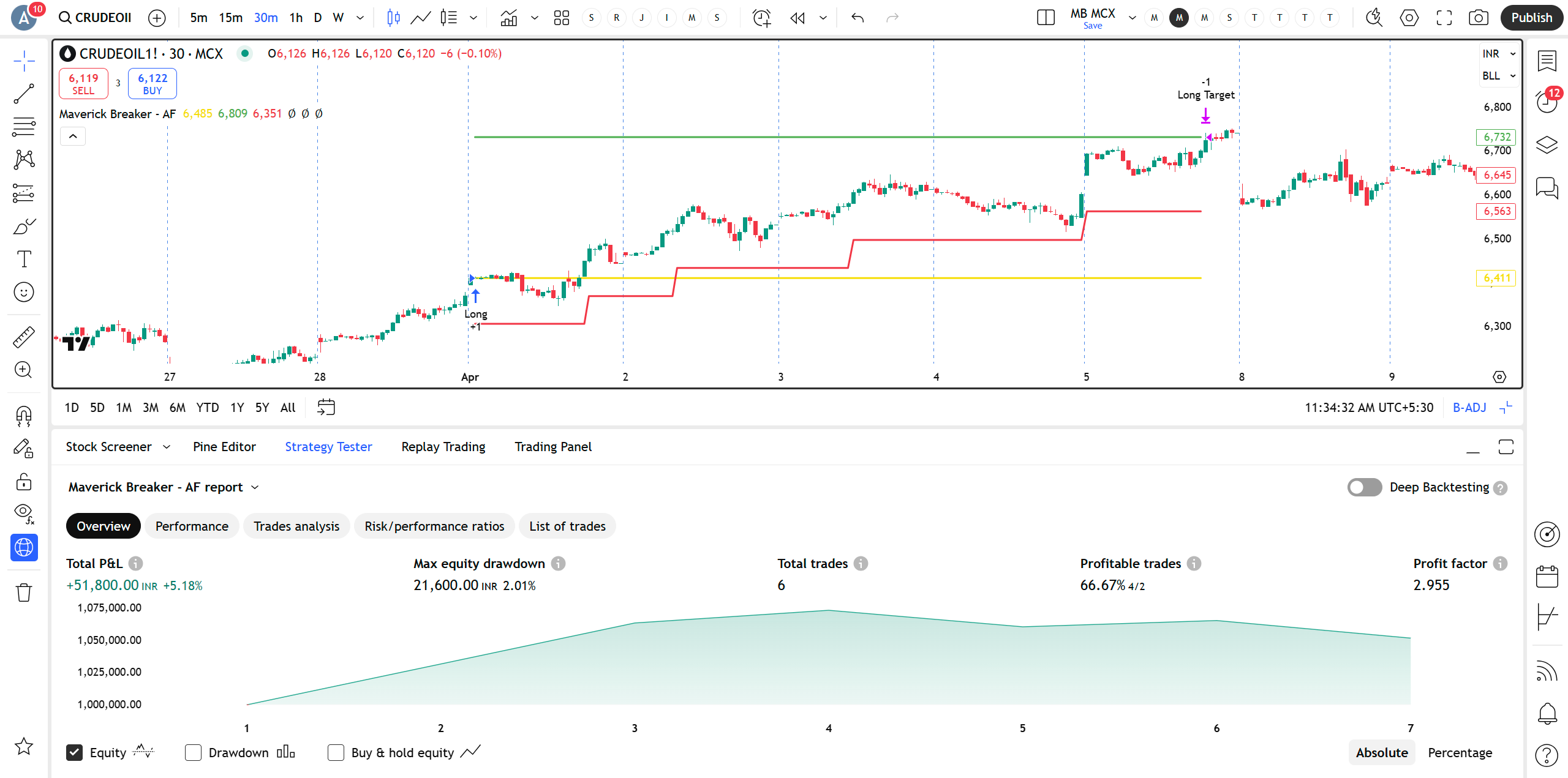The width and height of the screenshot is (1568, 778).
Task: Open replay options dropdown arrow
Action: (823, 18)
